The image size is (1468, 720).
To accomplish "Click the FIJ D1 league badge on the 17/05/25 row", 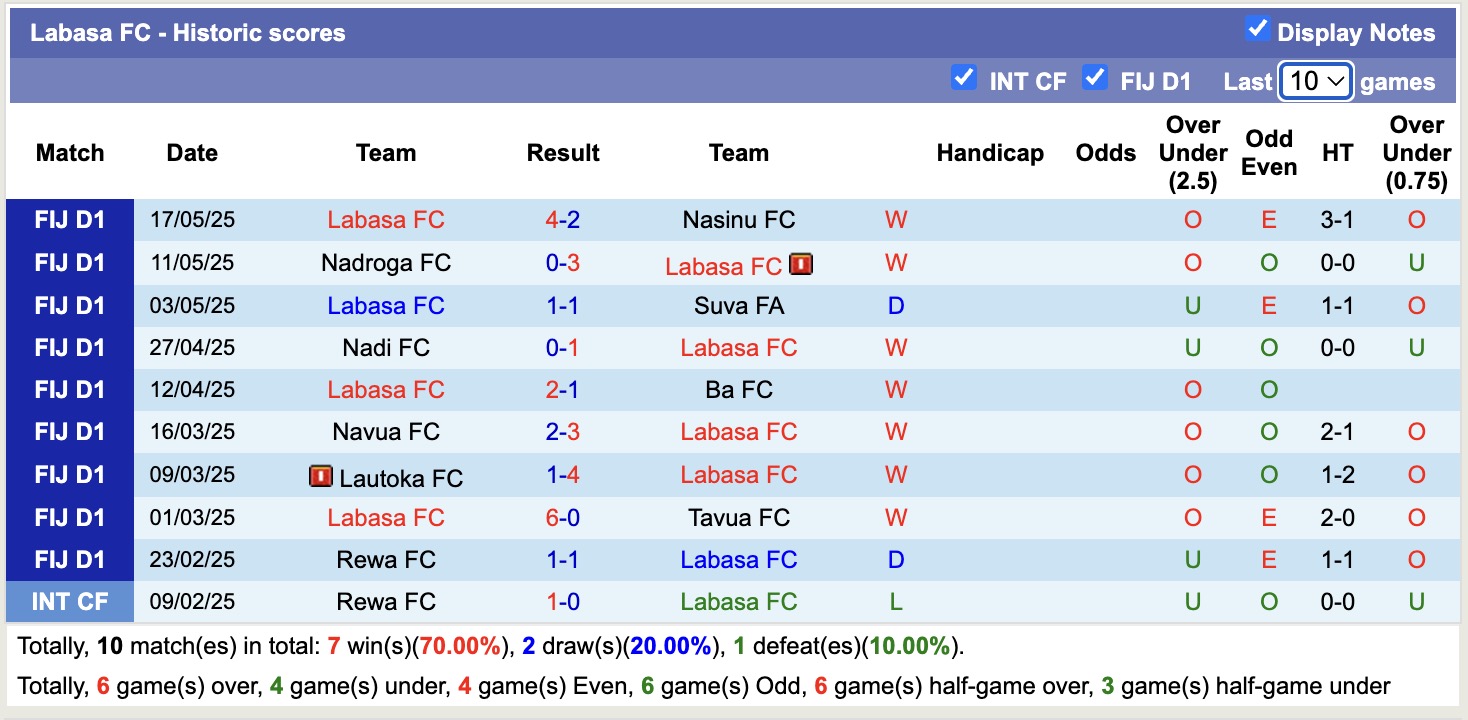I will pyautogui.click(x=69, y=220).
